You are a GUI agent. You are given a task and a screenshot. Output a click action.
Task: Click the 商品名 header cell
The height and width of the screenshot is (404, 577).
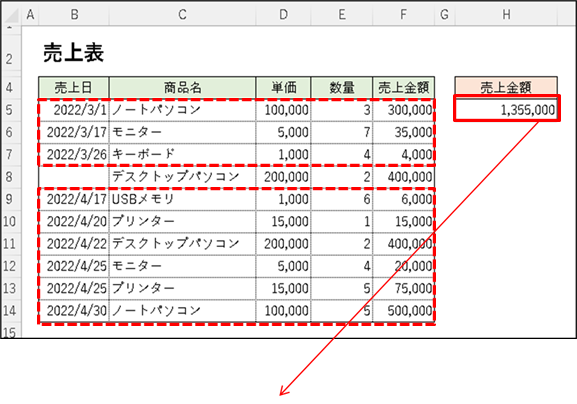183,88
